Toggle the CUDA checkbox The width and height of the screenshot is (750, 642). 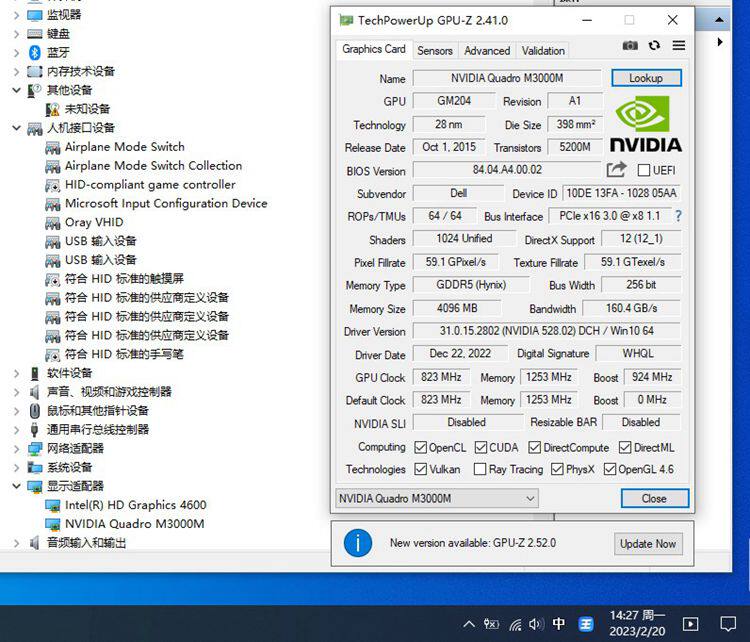pos(481,447)
